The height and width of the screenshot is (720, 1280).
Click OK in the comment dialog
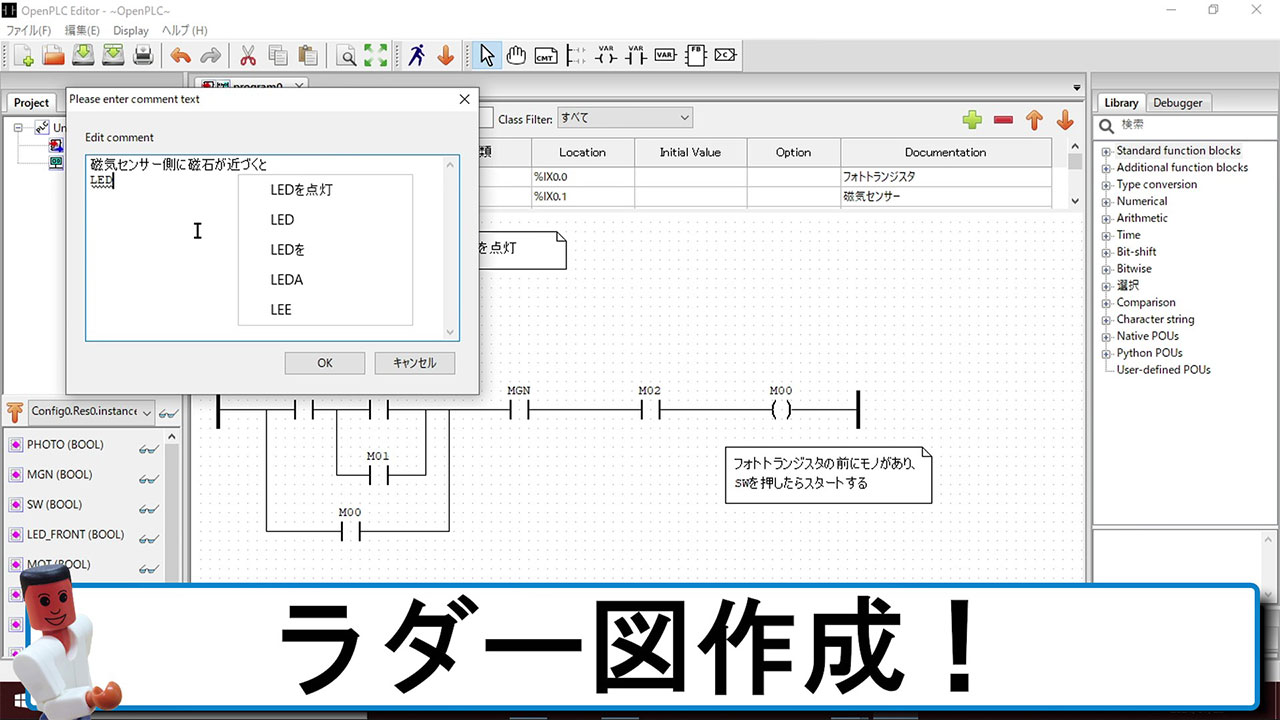point(324,363)
